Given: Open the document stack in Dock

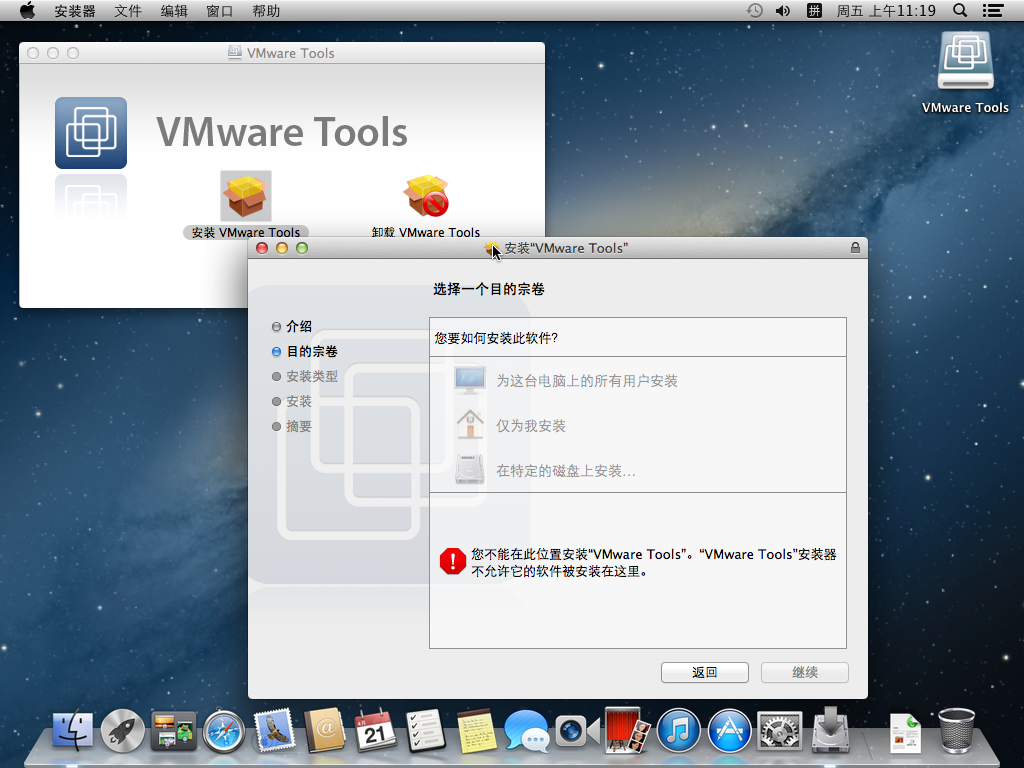Looking at the screenshot, I should click(x=906, y=732).
